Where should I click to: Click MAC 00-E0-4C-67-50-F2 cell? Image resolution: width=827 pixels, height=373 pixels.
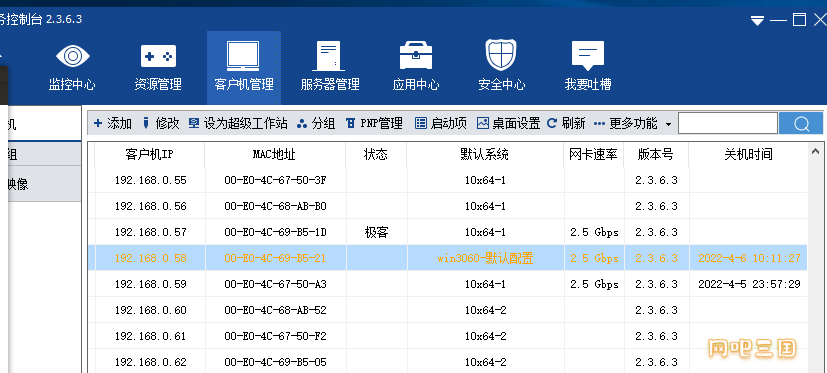[275, 336]
